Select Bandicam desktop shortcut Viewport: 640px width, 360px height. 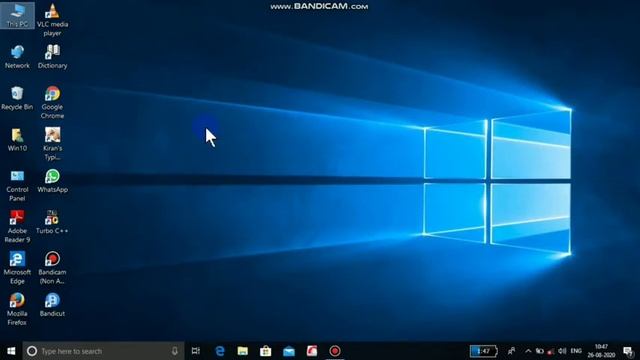(52, 268)
